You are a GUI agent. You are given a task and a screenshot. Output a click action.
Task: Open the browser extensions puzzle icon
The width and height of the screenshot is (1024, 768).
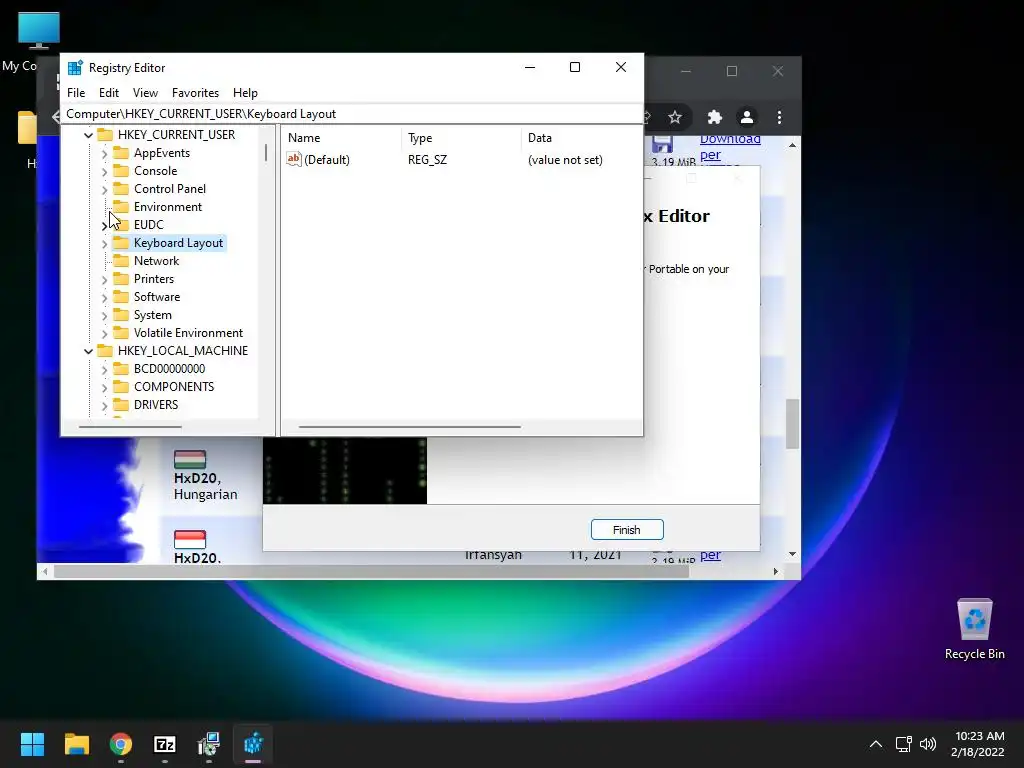[x=714, y=118]
